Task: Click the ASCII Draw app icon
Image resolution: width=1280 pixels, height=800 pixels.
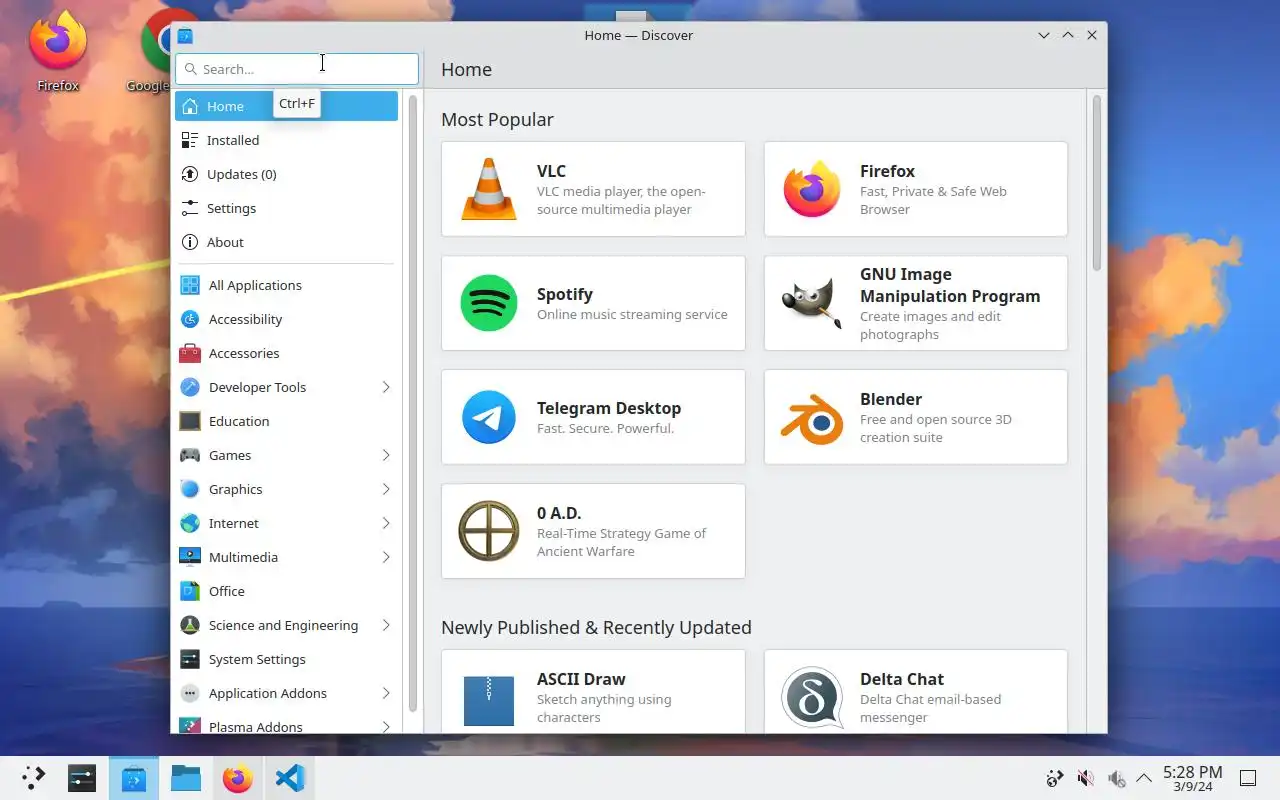Action: point(489,701)
